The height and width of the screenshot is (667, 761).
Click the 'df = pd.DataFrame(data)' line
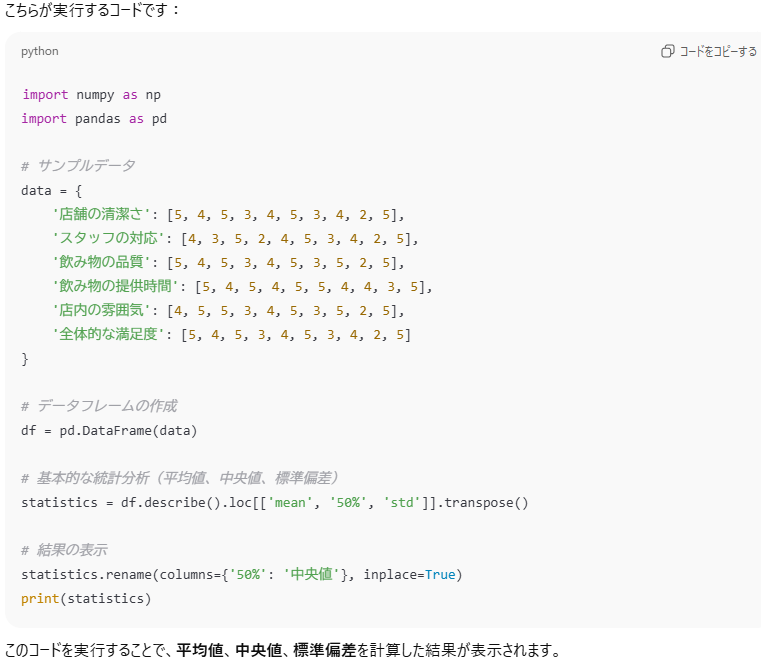109,430
